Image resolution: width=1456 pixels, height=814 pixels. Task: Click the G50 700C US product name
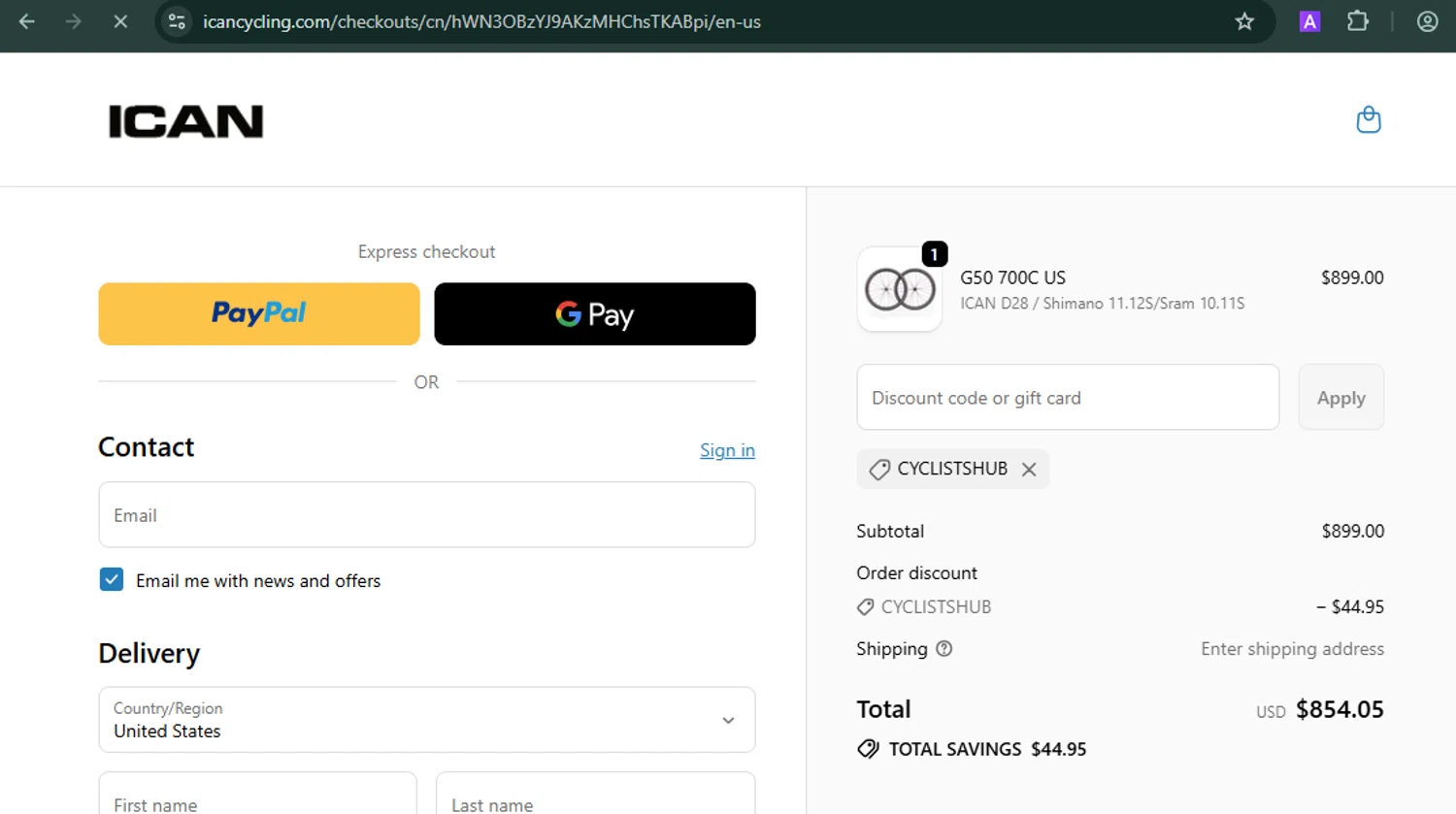(x=1012, y=277)
